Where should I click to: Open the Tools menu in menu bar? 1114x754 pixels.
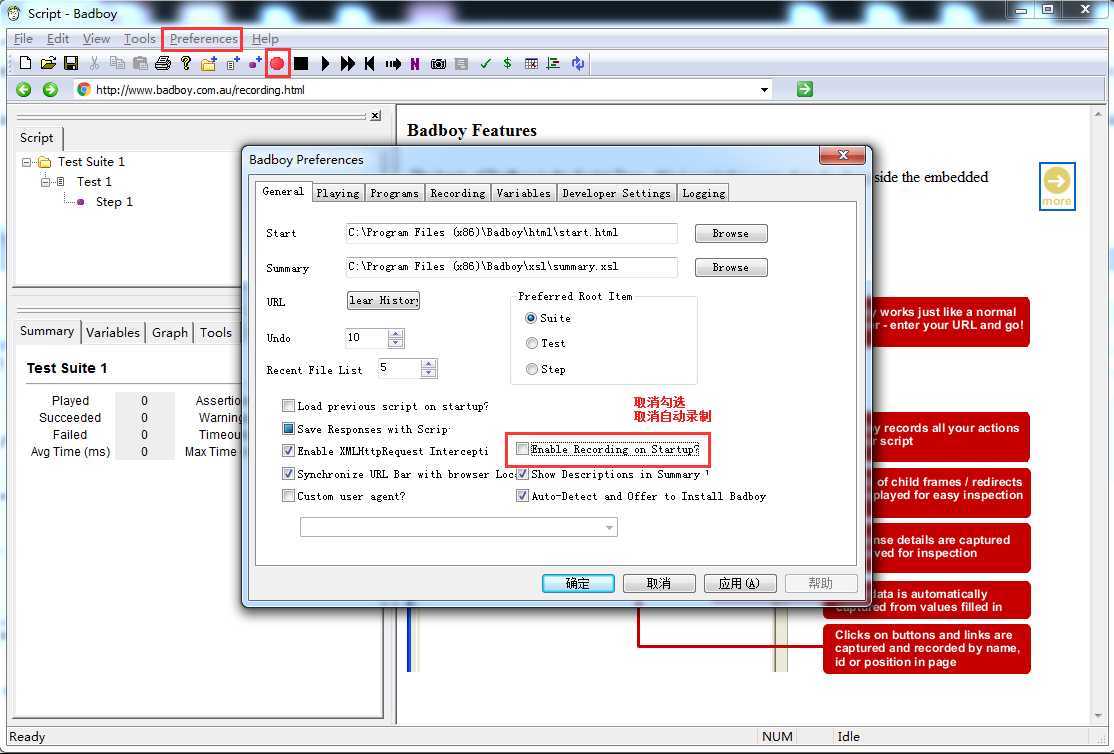[x=139, y=38]
